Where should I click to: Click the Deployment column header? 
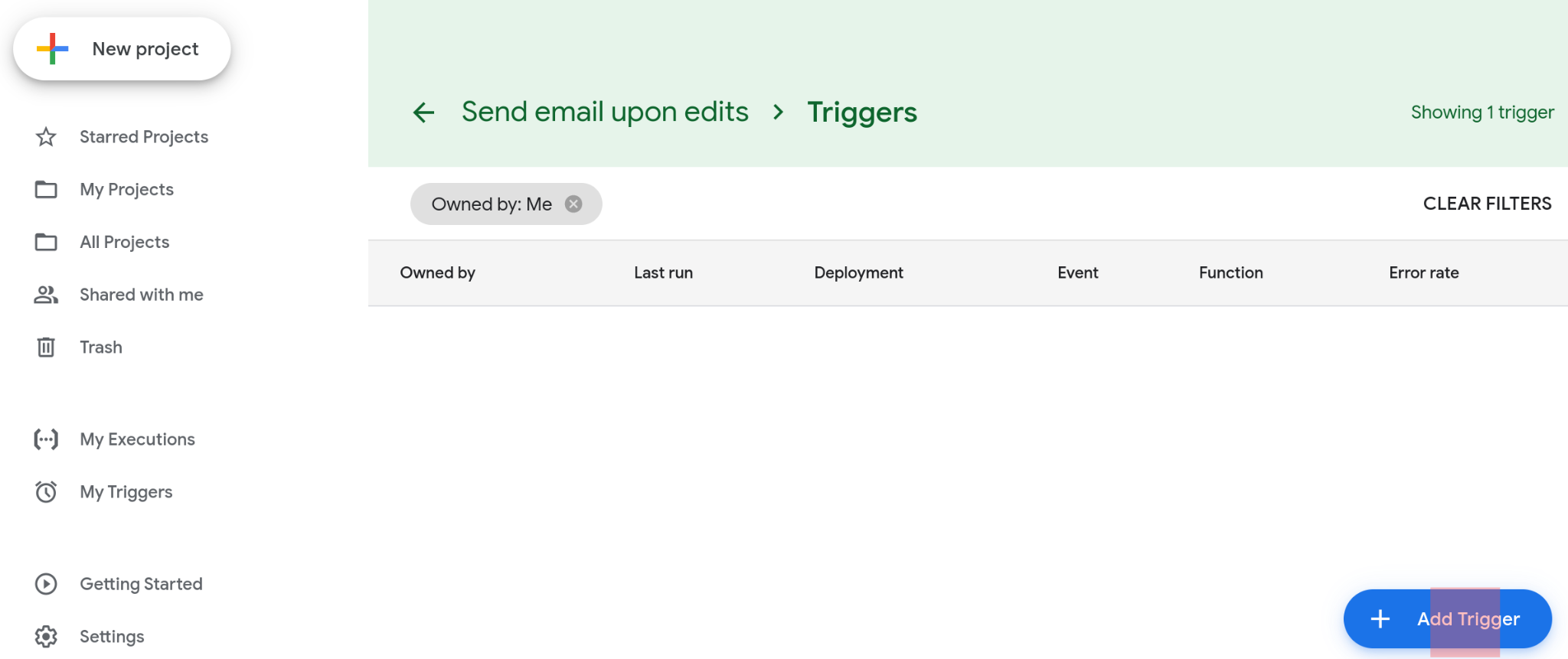[x=858, y=272]
